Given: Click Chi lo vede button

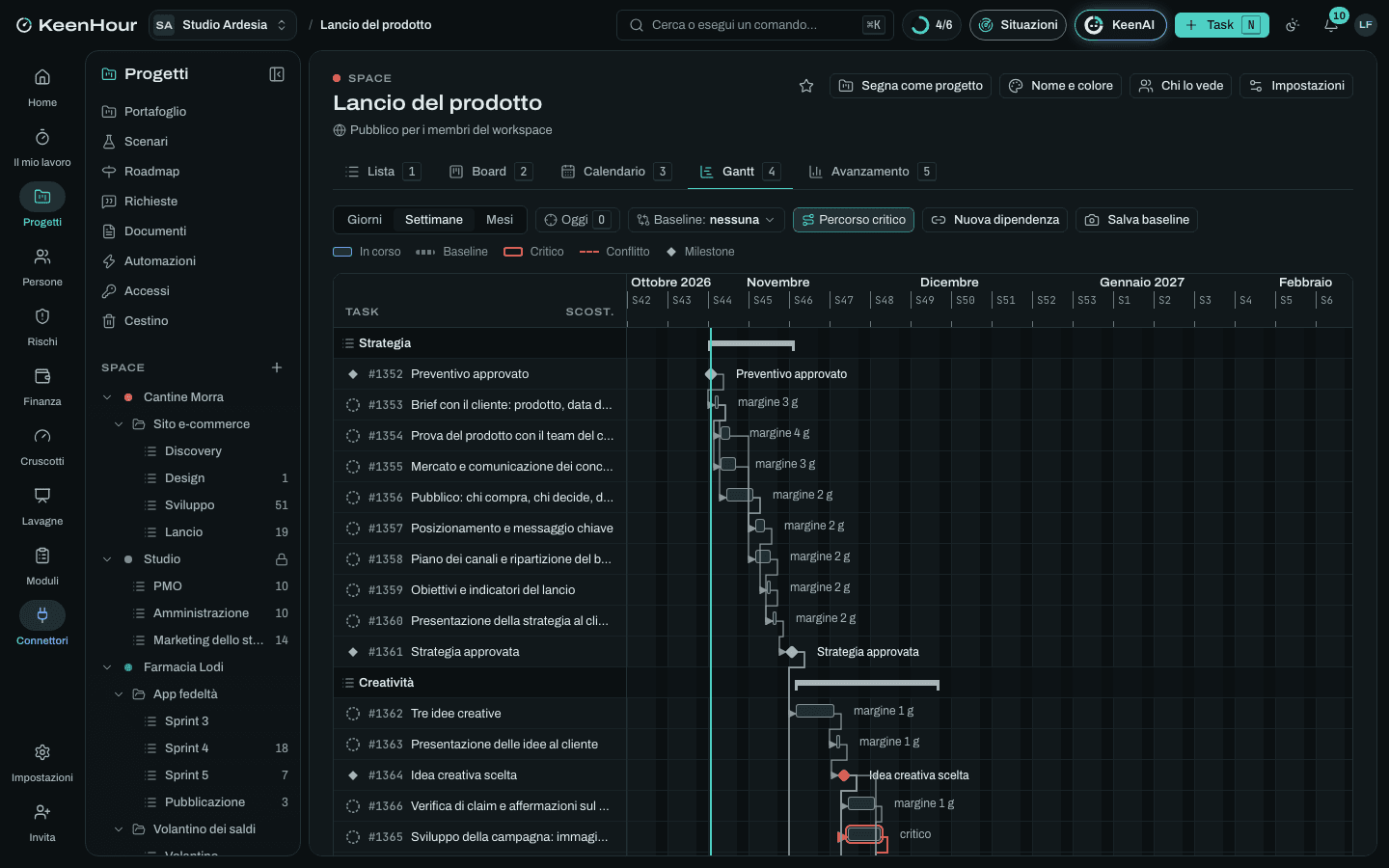Looking at the screenshot, I should tap(1181, 86).
